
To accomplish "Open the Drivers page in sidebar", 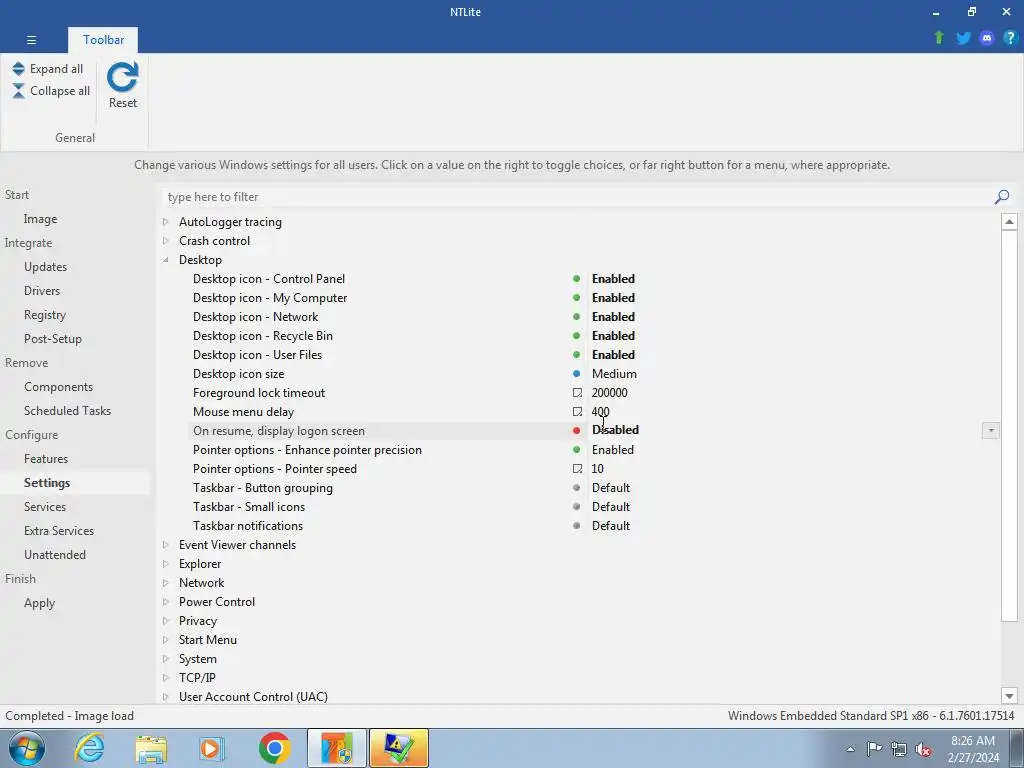I will [42, 291].
